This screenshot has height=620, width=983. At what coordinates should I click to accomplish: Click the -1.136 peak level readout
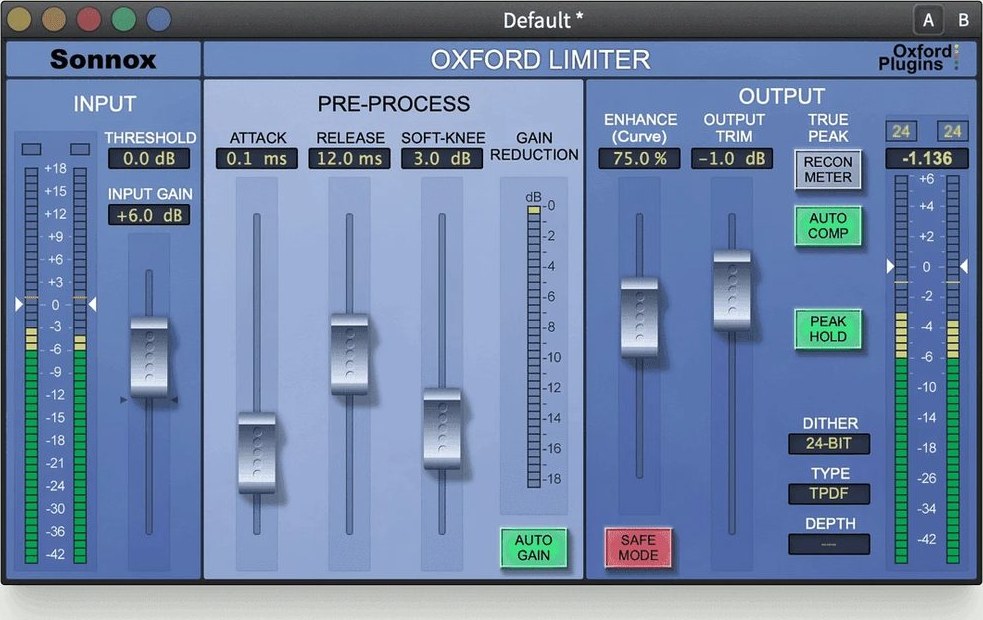[x=927, y=159]
